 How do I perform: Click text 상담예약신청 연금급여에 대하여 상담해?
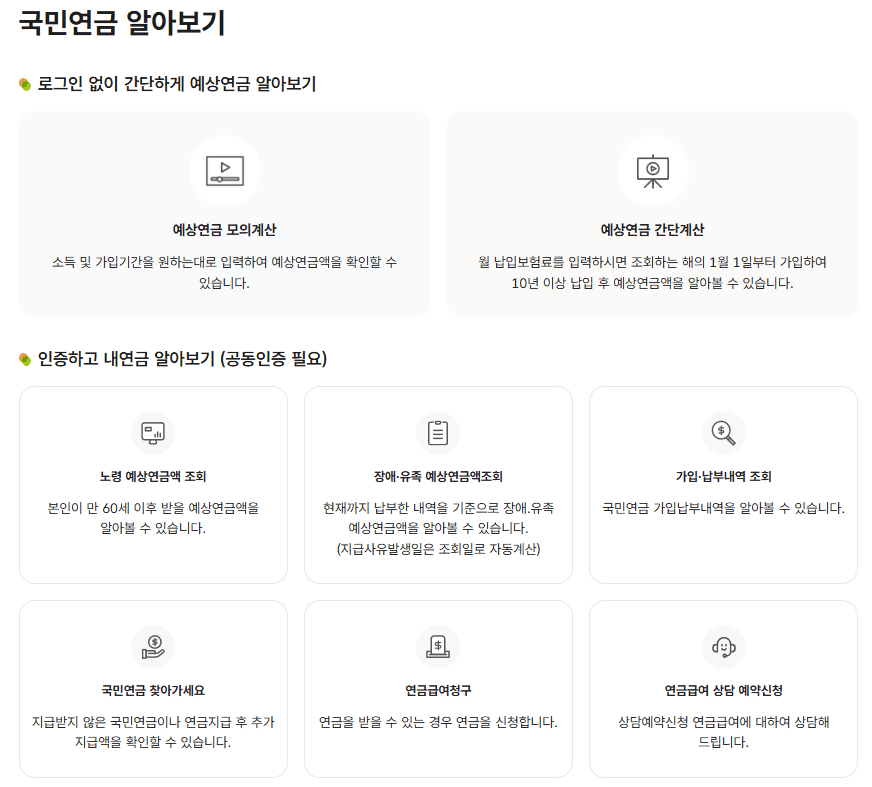(724, 722)
